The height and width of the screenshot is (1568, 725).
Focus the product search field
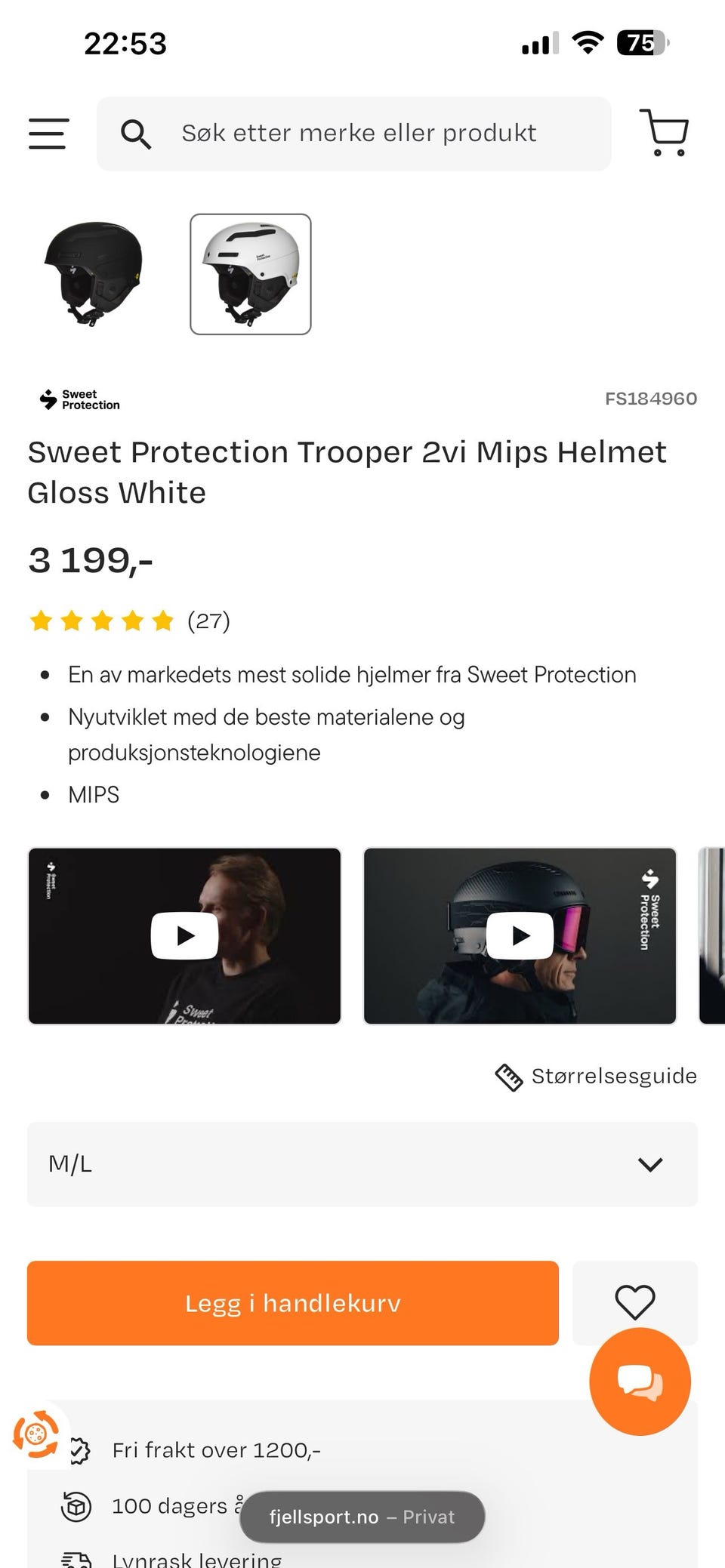click(359, 134)
